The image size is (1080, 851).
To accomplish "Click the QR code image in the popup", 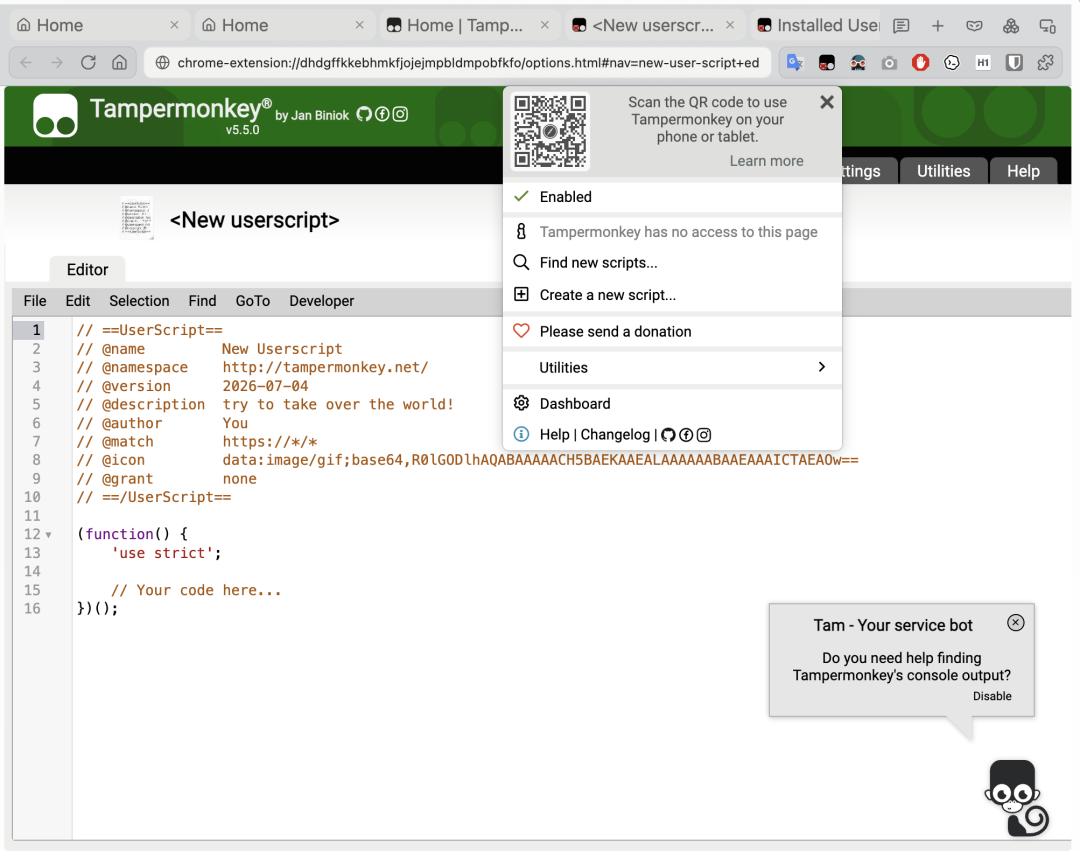I will (550, 132).
